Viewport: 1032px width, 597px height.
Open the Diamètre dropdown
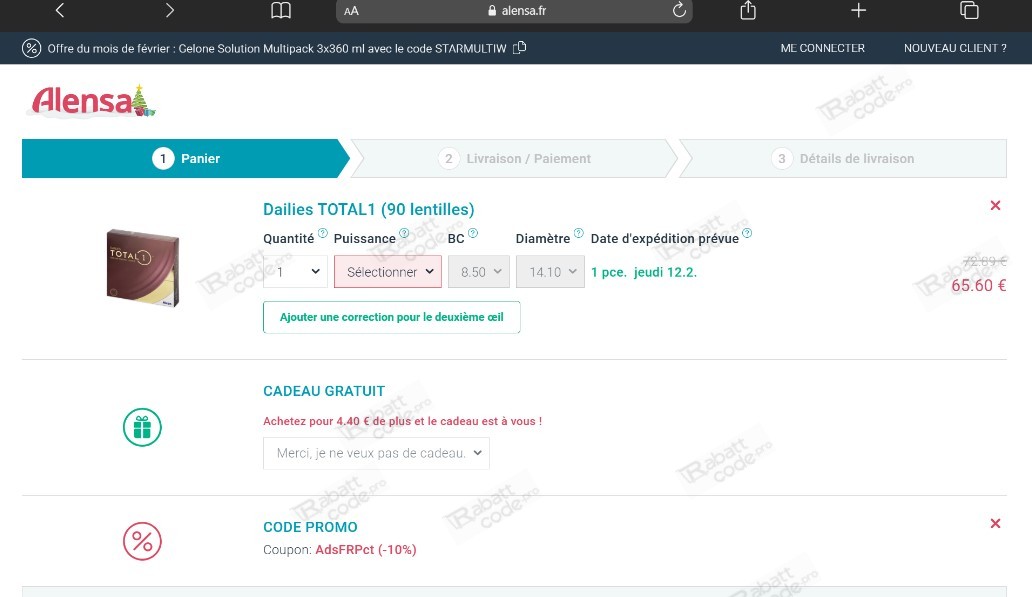(550, 271)
